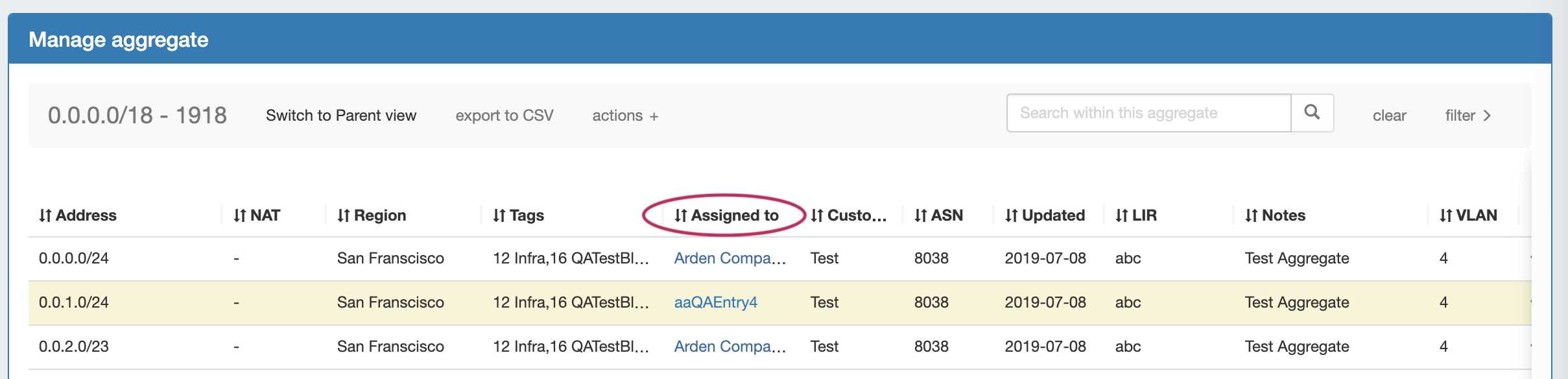Sort table by Region column
Screen dimensions: 1568x379
372,215
